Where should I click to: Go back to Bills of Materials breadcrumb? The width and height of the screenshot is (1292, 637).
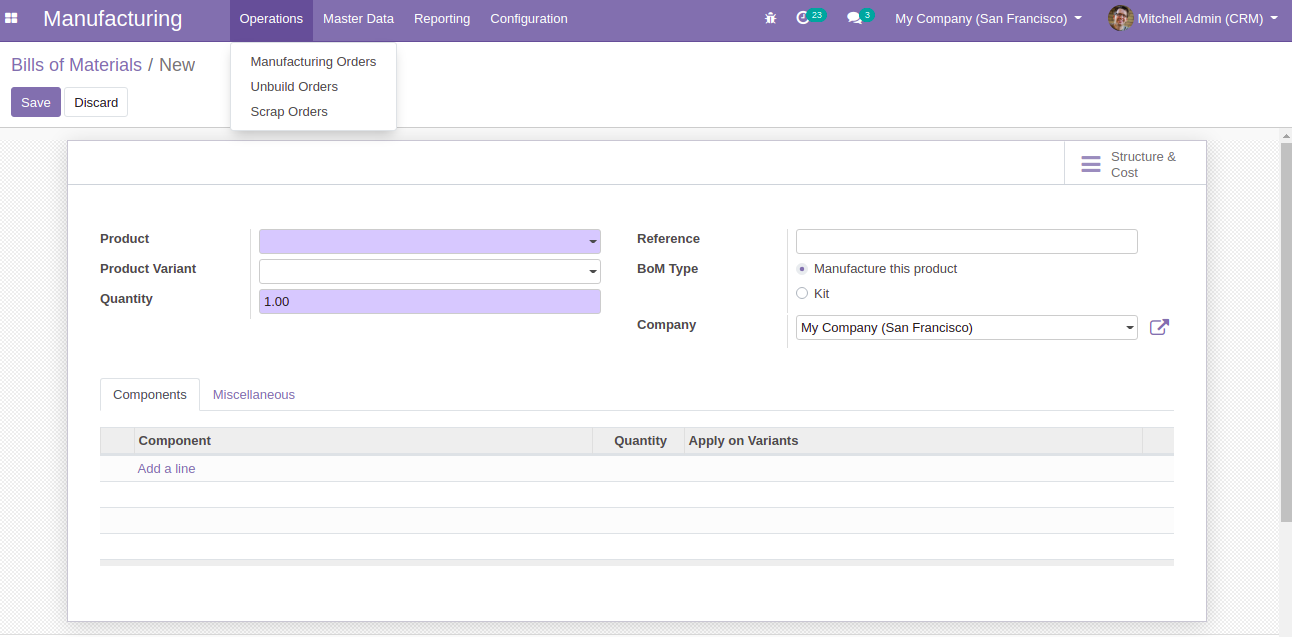[76, 65]
